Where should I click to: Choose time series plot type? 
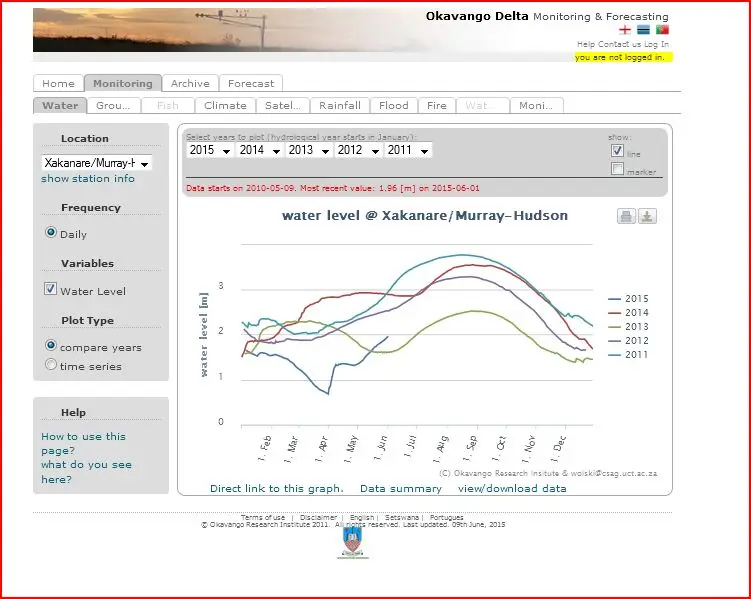[51, 364]
